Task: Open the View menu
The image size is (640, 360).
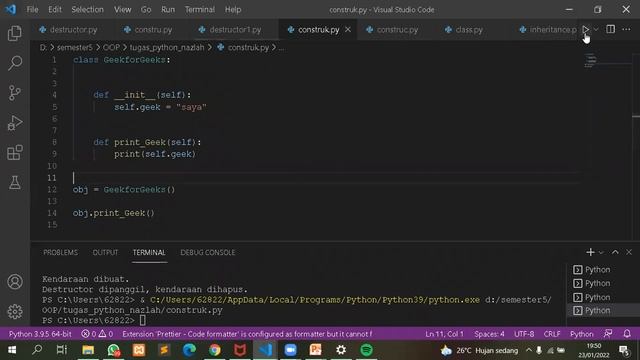Action: (x=122, y=9)
